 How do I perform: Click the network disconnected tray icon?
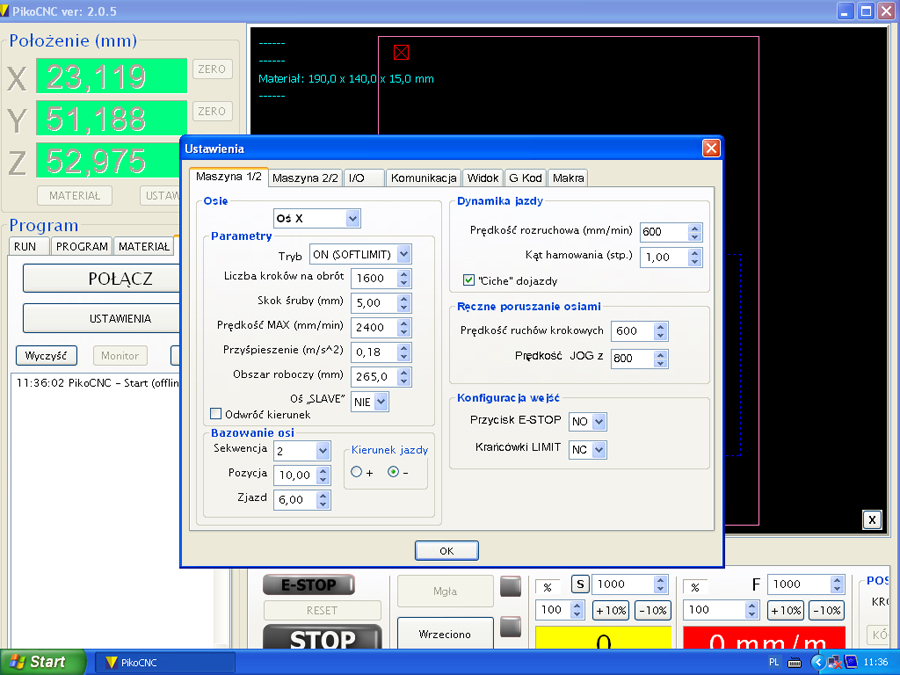point(835,663)
